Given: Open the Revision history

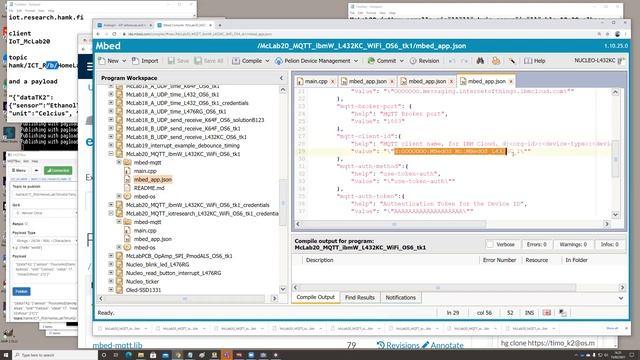Looking at the screenshot, I should coord(424,61).
